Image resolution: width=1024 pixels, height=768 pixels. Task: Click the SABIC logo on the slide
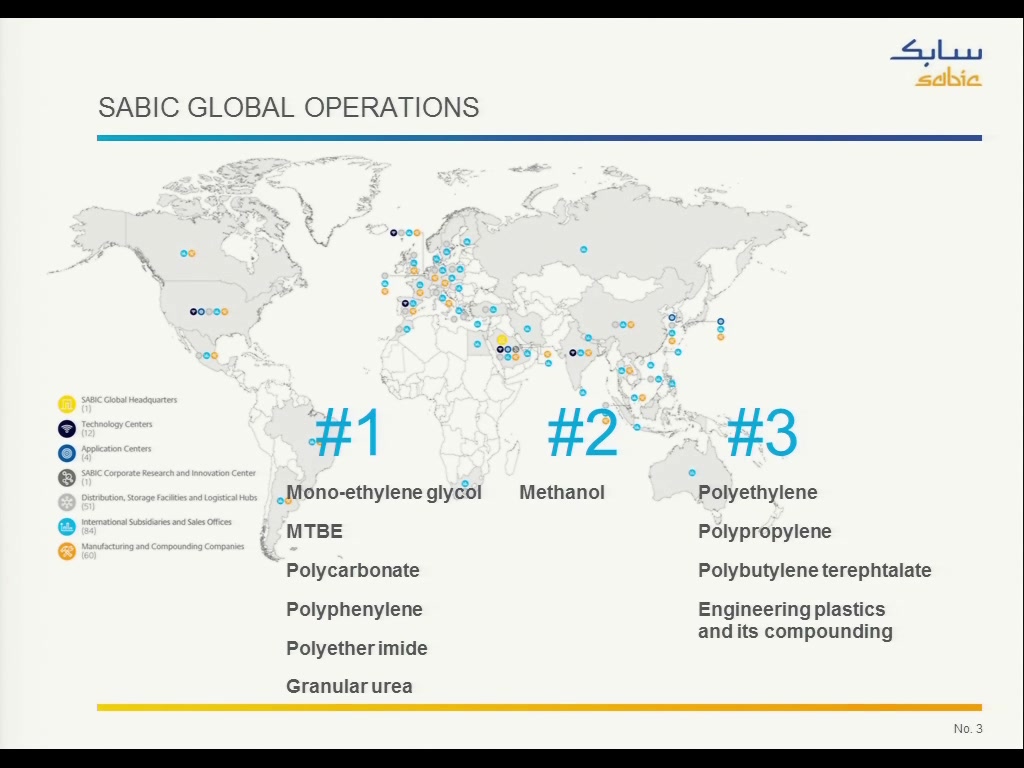coord(936,63)
